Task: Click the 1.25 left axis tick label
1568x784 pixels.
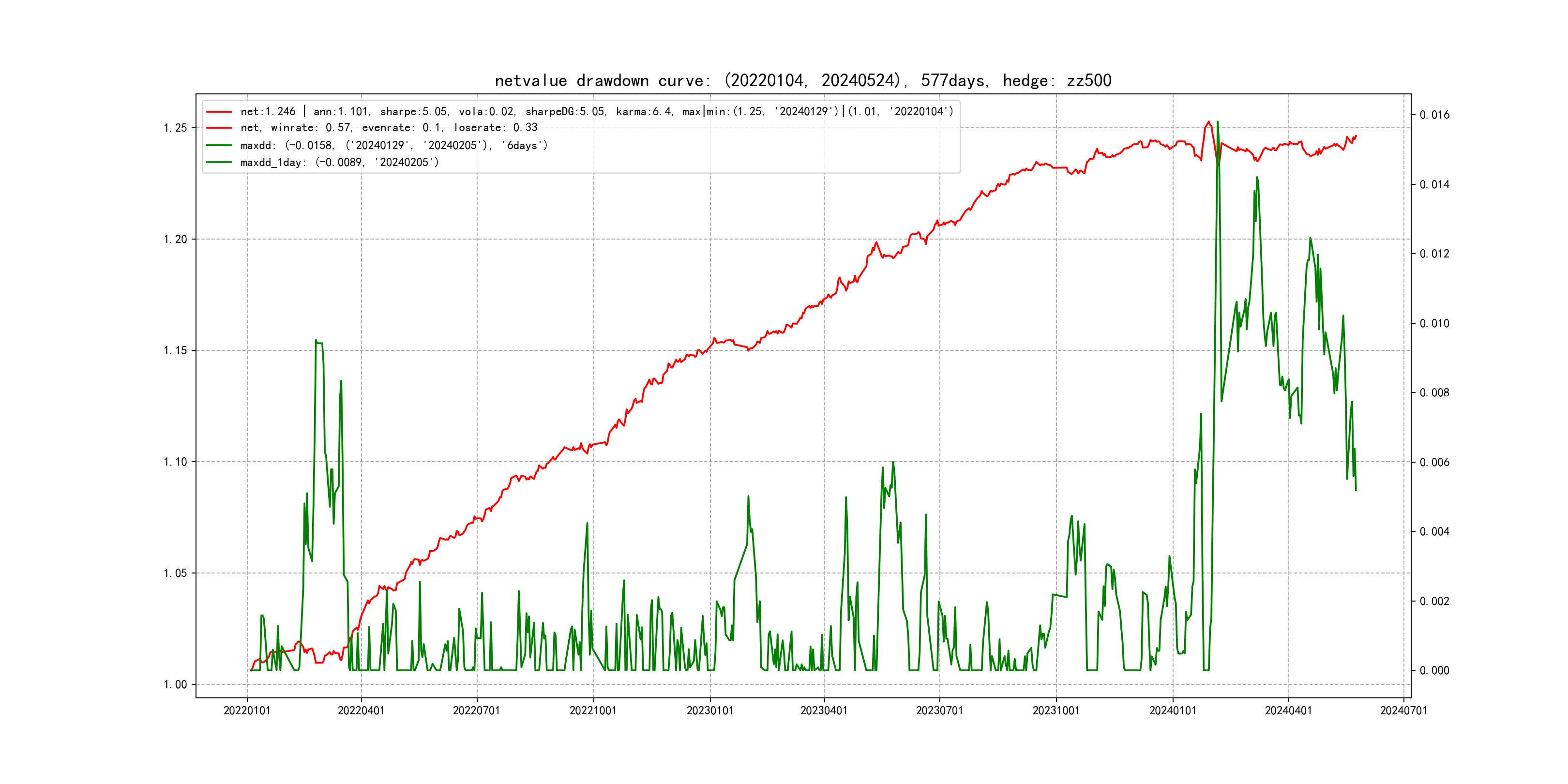Action: [175, 128]
